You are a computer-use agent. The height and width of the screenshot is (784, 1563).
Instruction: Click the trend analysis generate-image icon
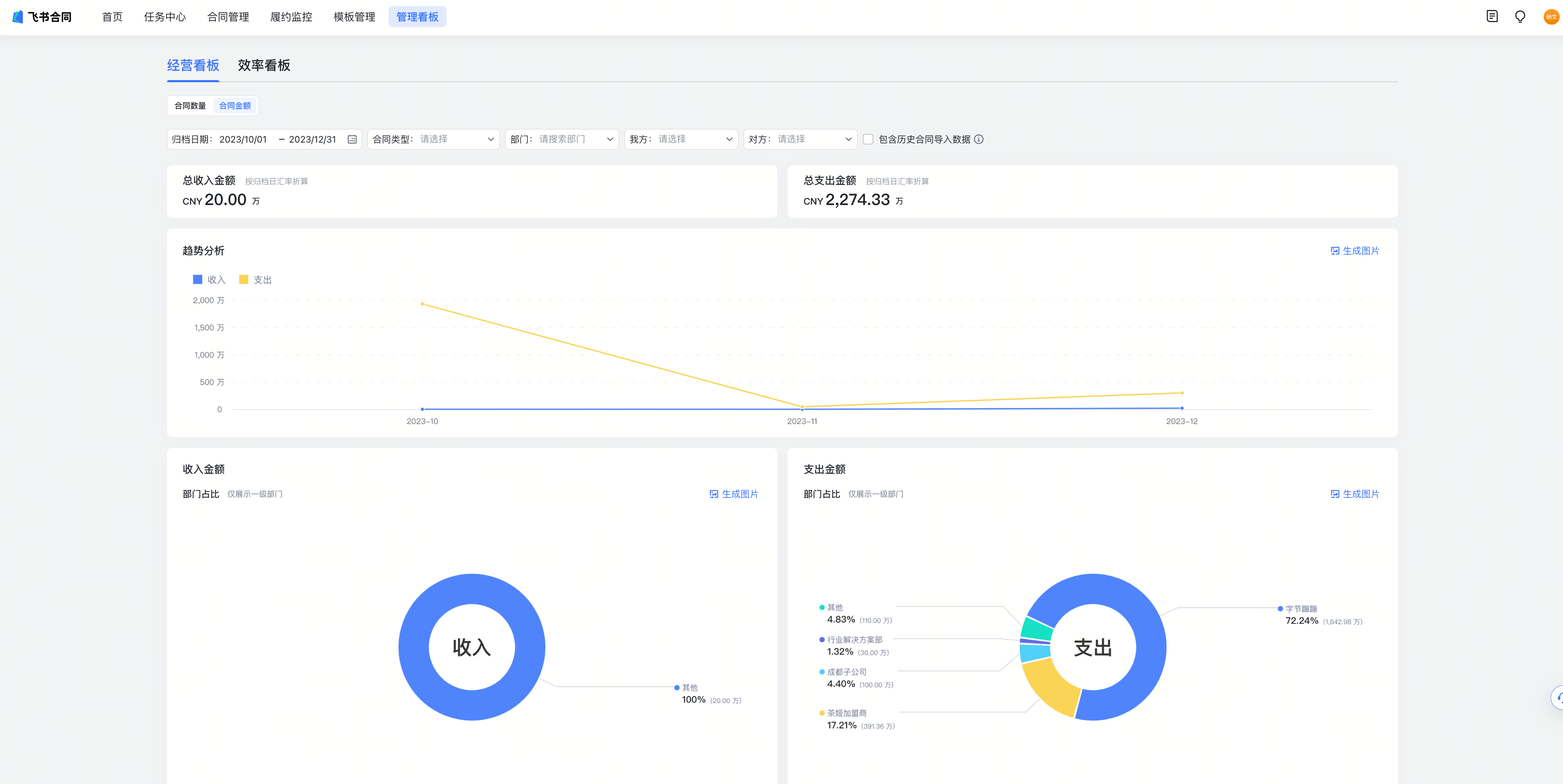[x=1335, y=251]
